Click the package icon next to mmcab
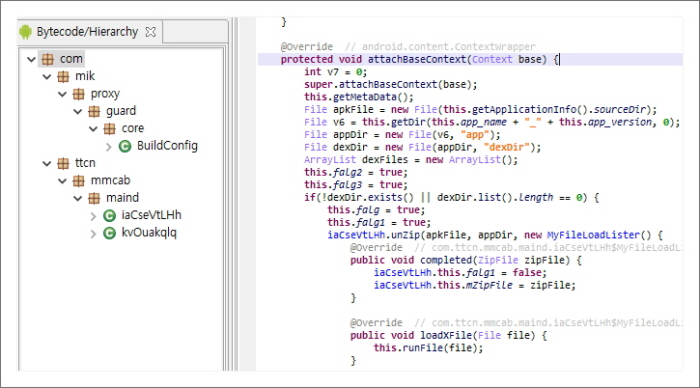Image resolution: width=700 pixels, height=388 pixels. click(x=79, y=181)
